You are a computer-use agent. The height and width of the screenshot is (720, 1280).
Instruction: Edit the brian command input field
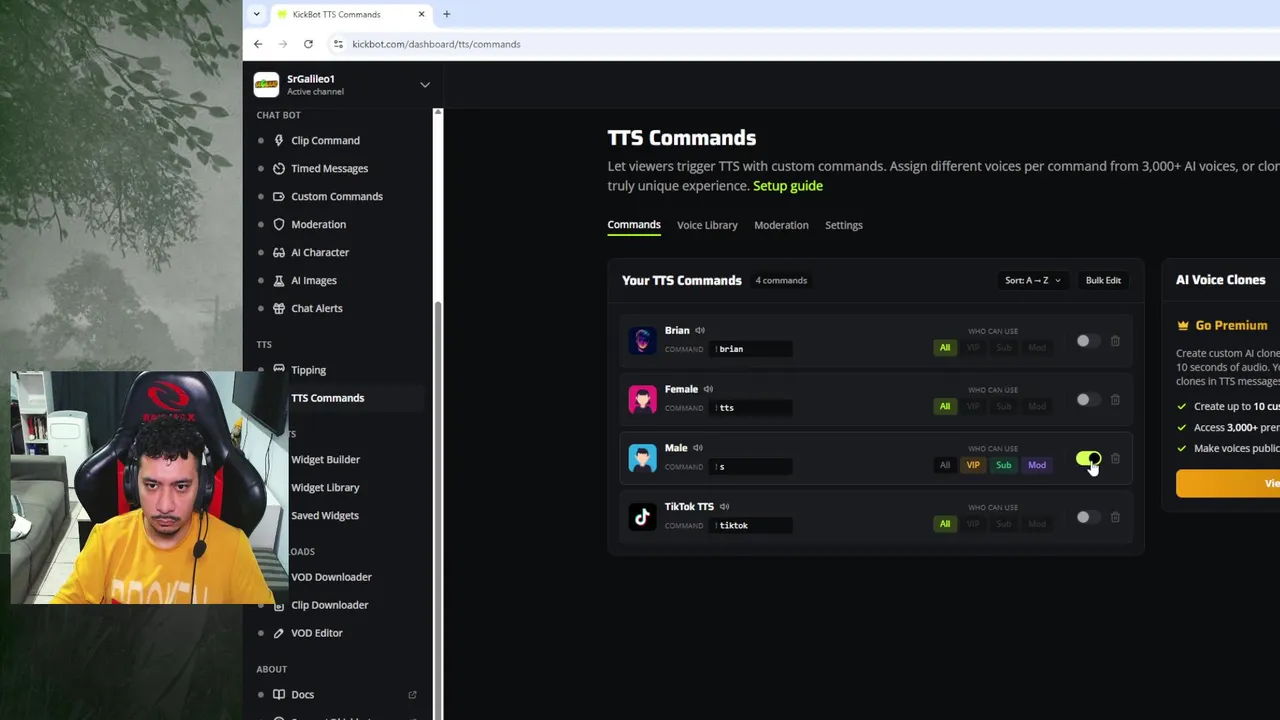coord(751,349)
